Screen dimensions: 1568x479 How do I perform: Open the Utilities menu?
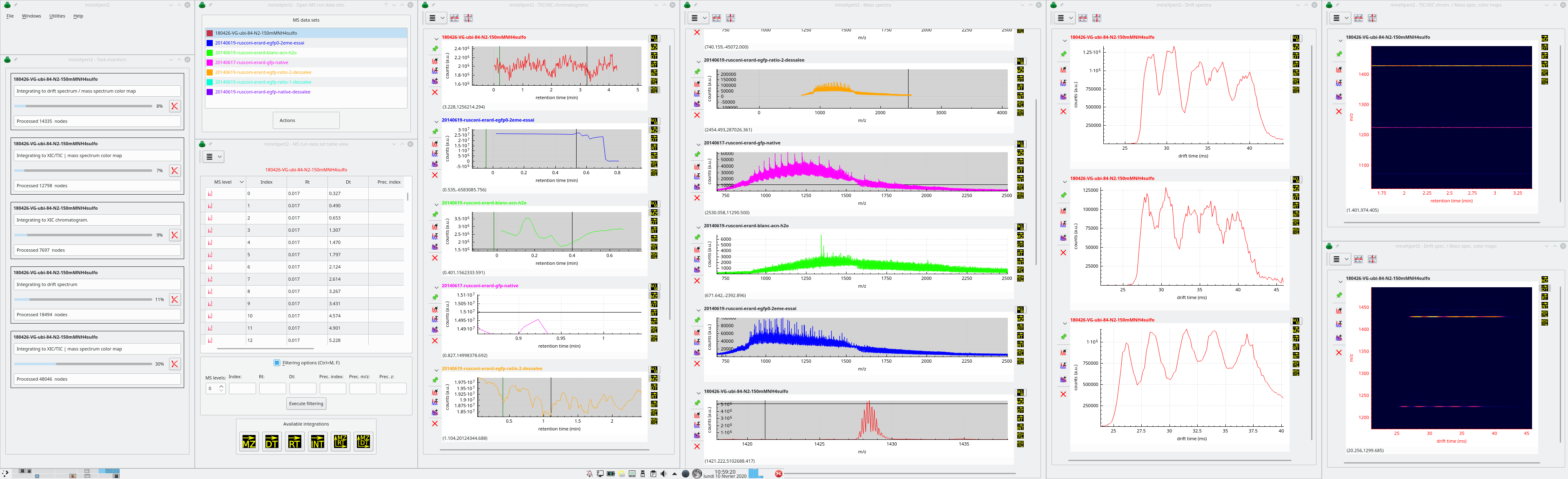coord(57,16)
